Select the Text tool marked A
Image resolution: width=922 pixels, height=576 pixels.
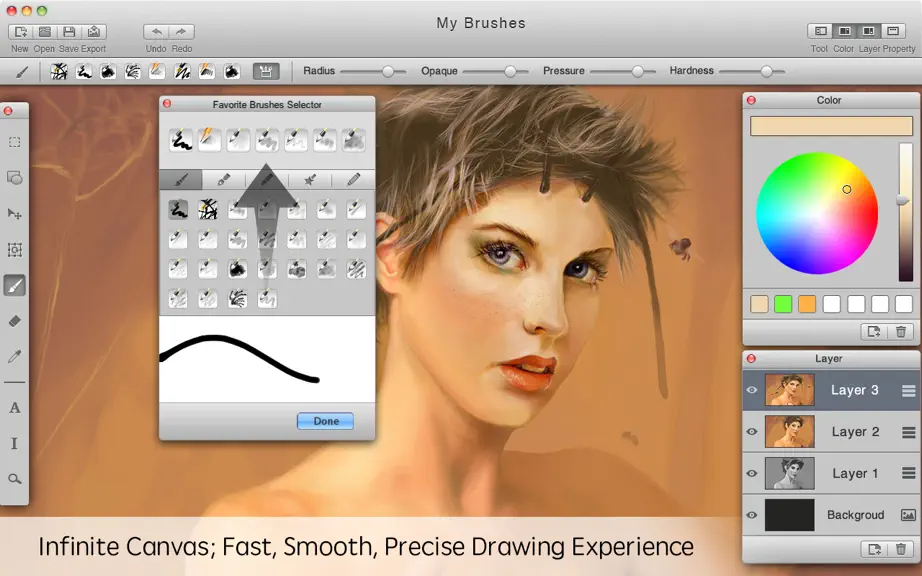tap(15, 407)
